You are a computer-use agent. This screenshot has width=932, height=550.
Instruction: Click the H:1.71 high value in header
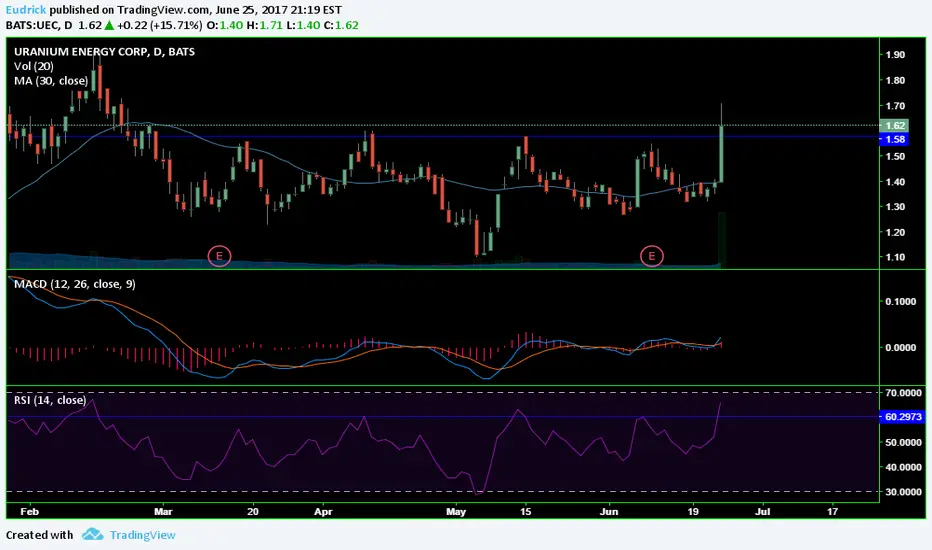click(x=265, y=25)
